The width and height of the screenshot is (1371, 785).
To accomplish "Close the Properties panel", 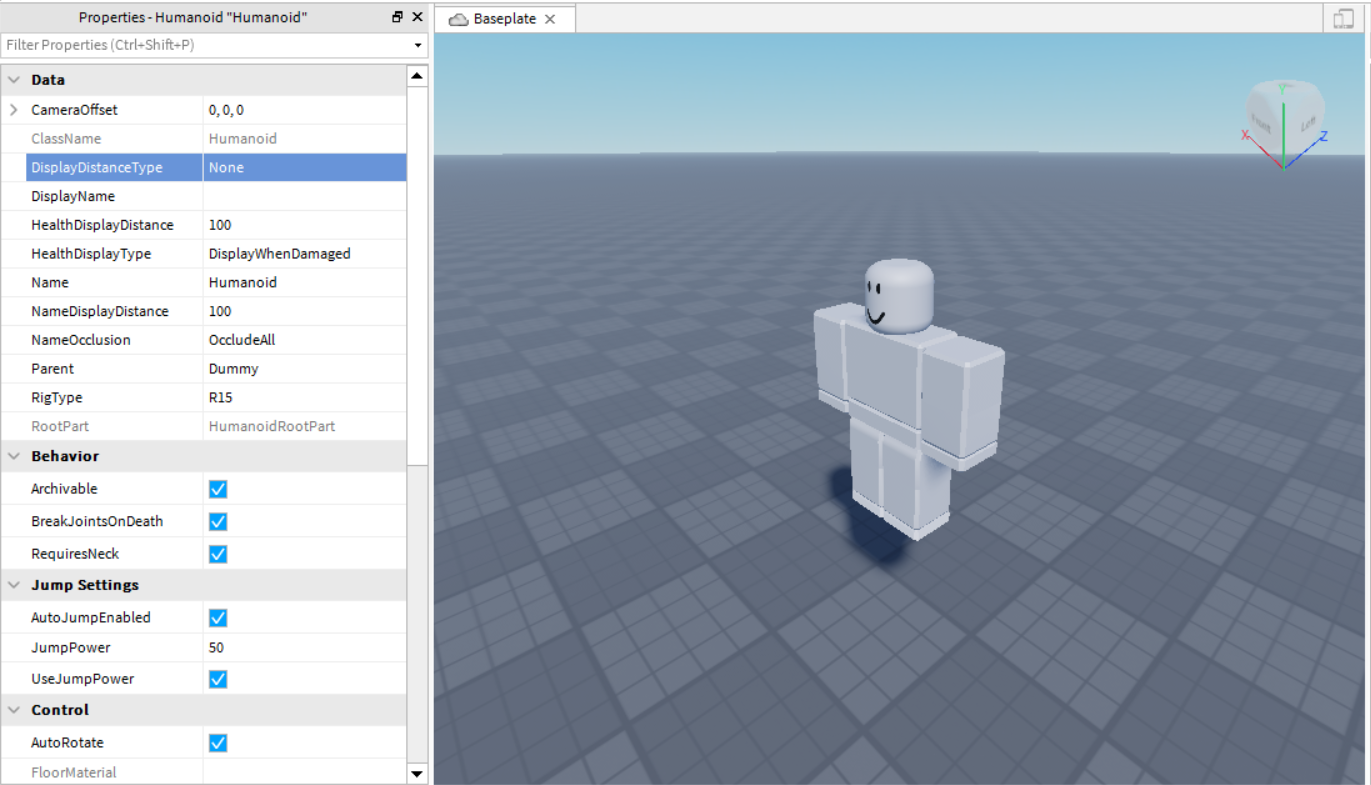I will (417, 17).
